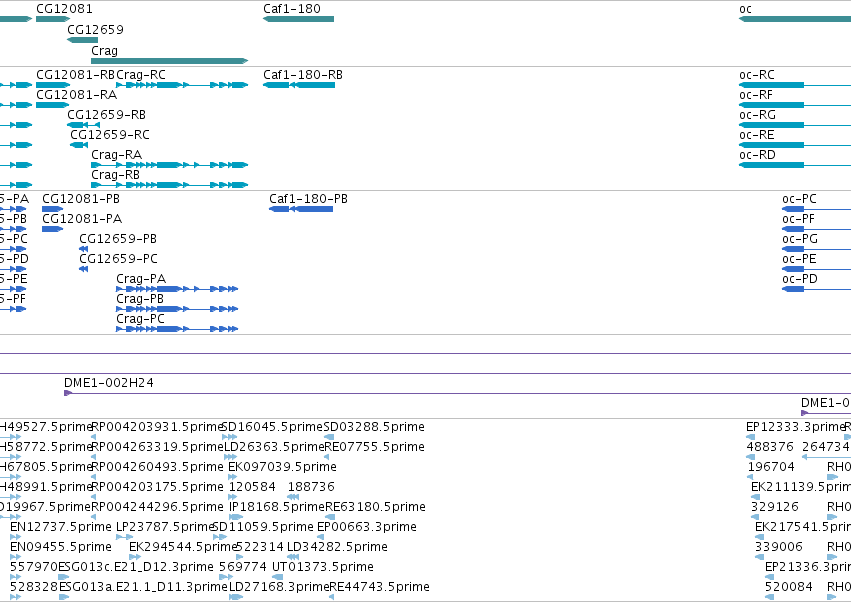Click the Crag-PA protein feature
The height and width of the screenshot is (602, 851).
point(177,289)
